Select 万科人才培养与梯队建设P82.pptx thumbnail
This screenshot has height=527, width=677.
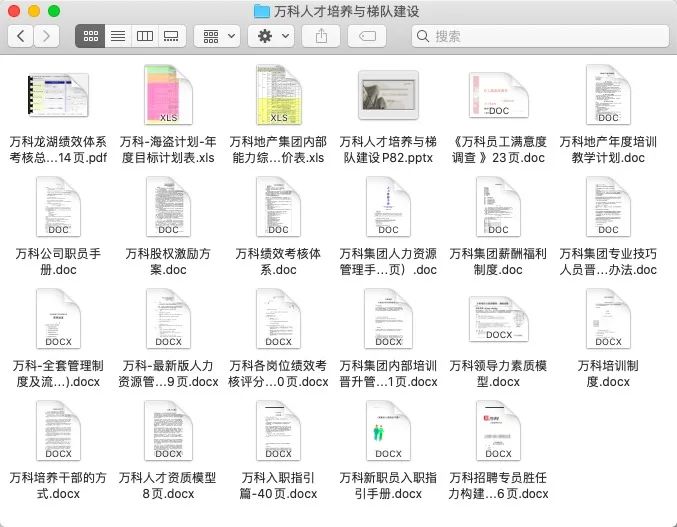(x=388, y=95)
